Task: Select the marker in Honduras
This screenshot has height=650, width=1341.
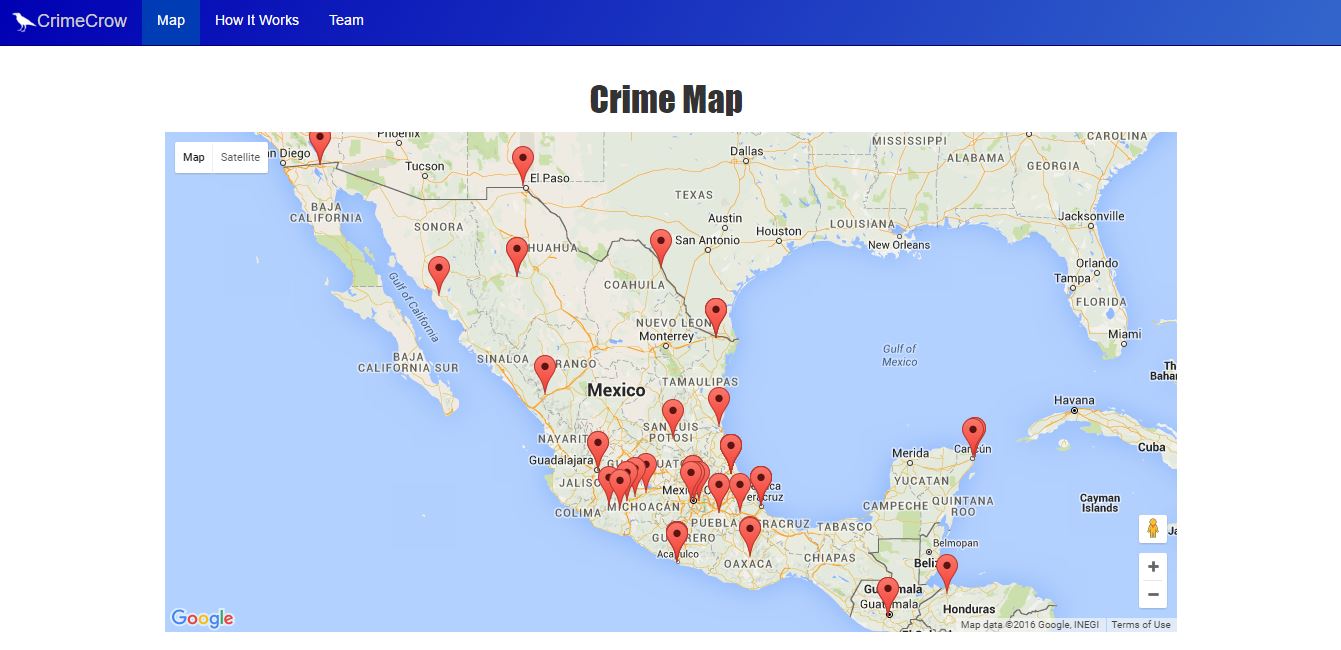Action: pos(946,574)
